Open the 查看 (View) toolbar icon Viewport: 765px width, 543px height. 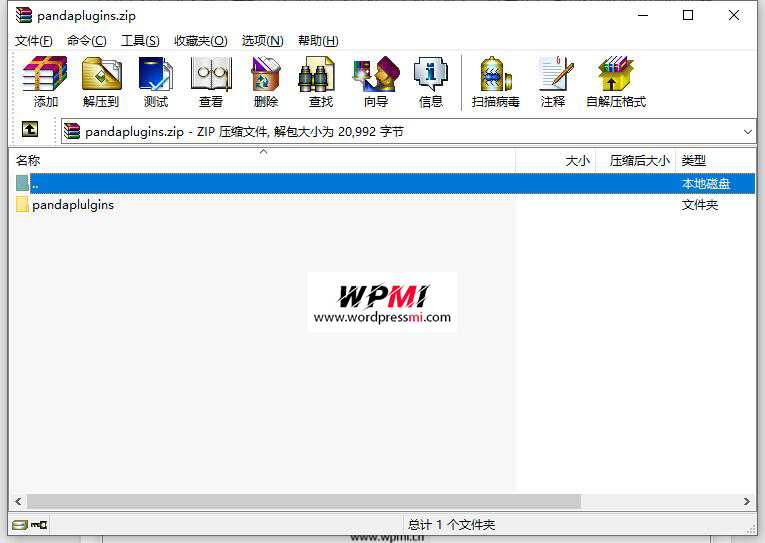pyautogui.click(x=211, y=82)
